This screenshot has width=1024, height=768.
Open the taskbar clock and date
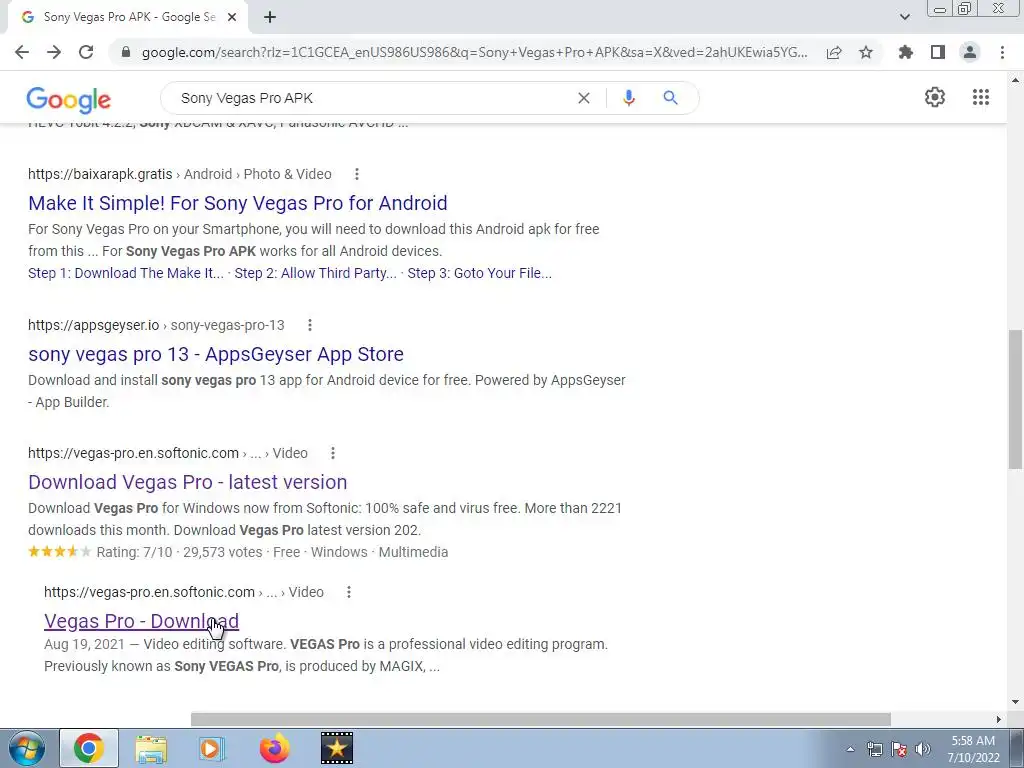click(973, 749)
